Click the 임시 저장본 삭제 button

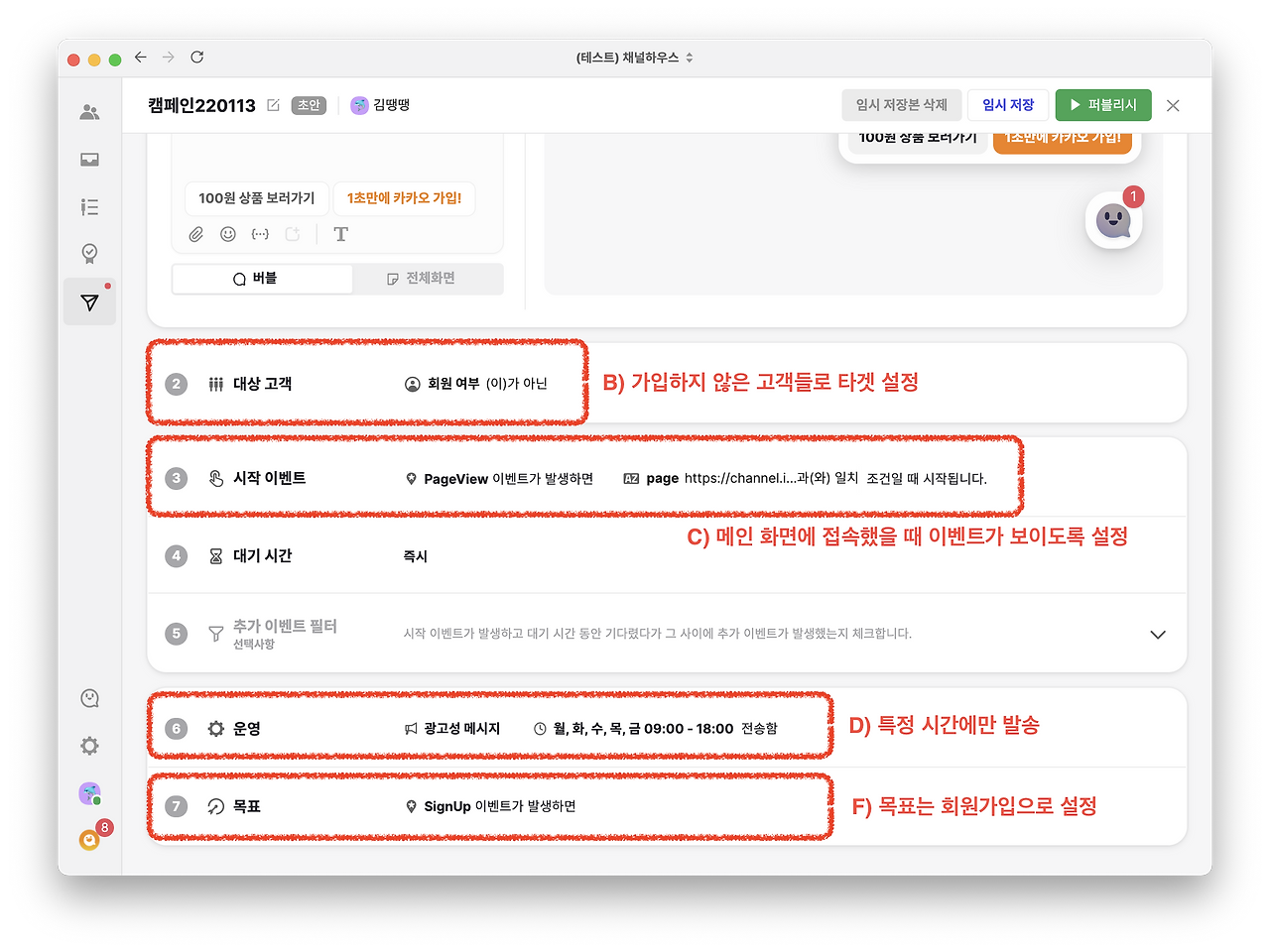[x=901, y=105]
